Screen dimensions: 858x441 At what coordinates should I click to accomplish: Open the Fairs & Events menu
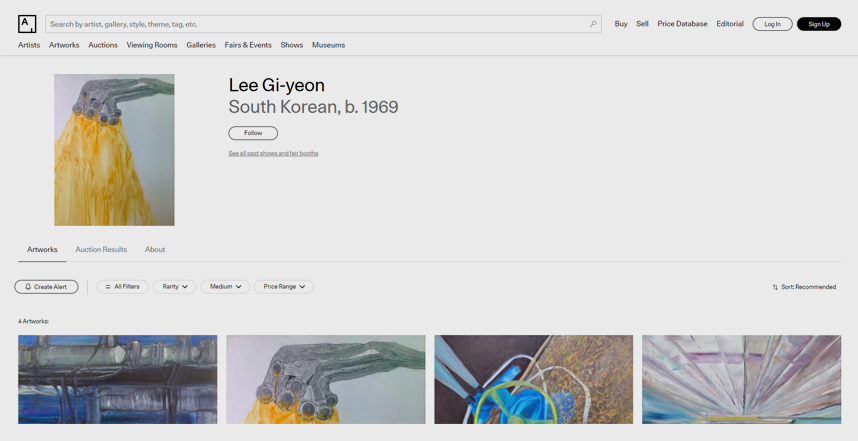coord(248,45)
